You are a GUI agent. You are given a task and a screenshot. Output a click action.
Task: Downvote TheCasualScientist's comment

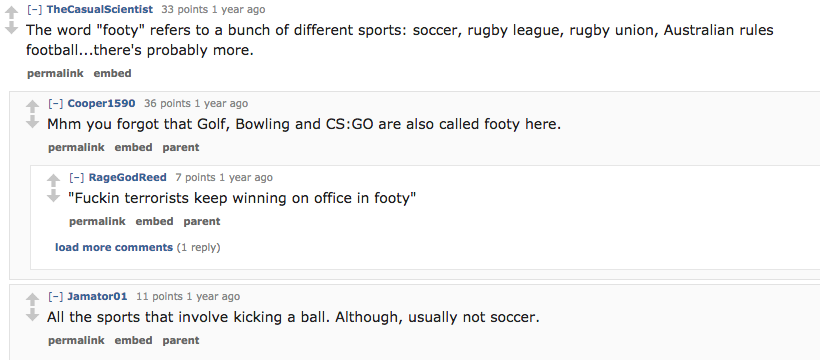point(11,27)
